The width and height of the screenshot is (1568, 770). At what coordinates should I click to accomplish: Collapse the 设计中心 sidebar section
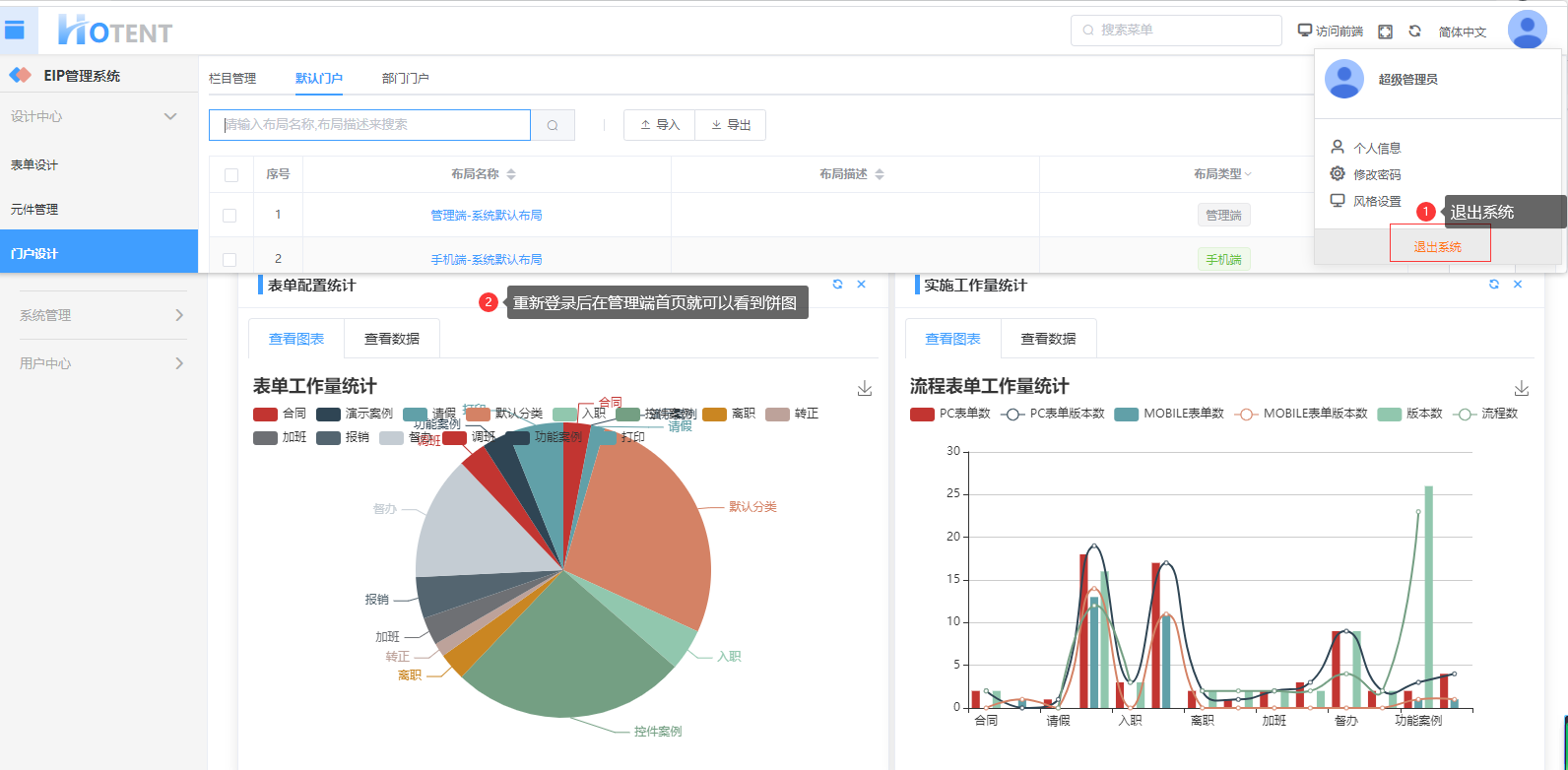point(170,116)
